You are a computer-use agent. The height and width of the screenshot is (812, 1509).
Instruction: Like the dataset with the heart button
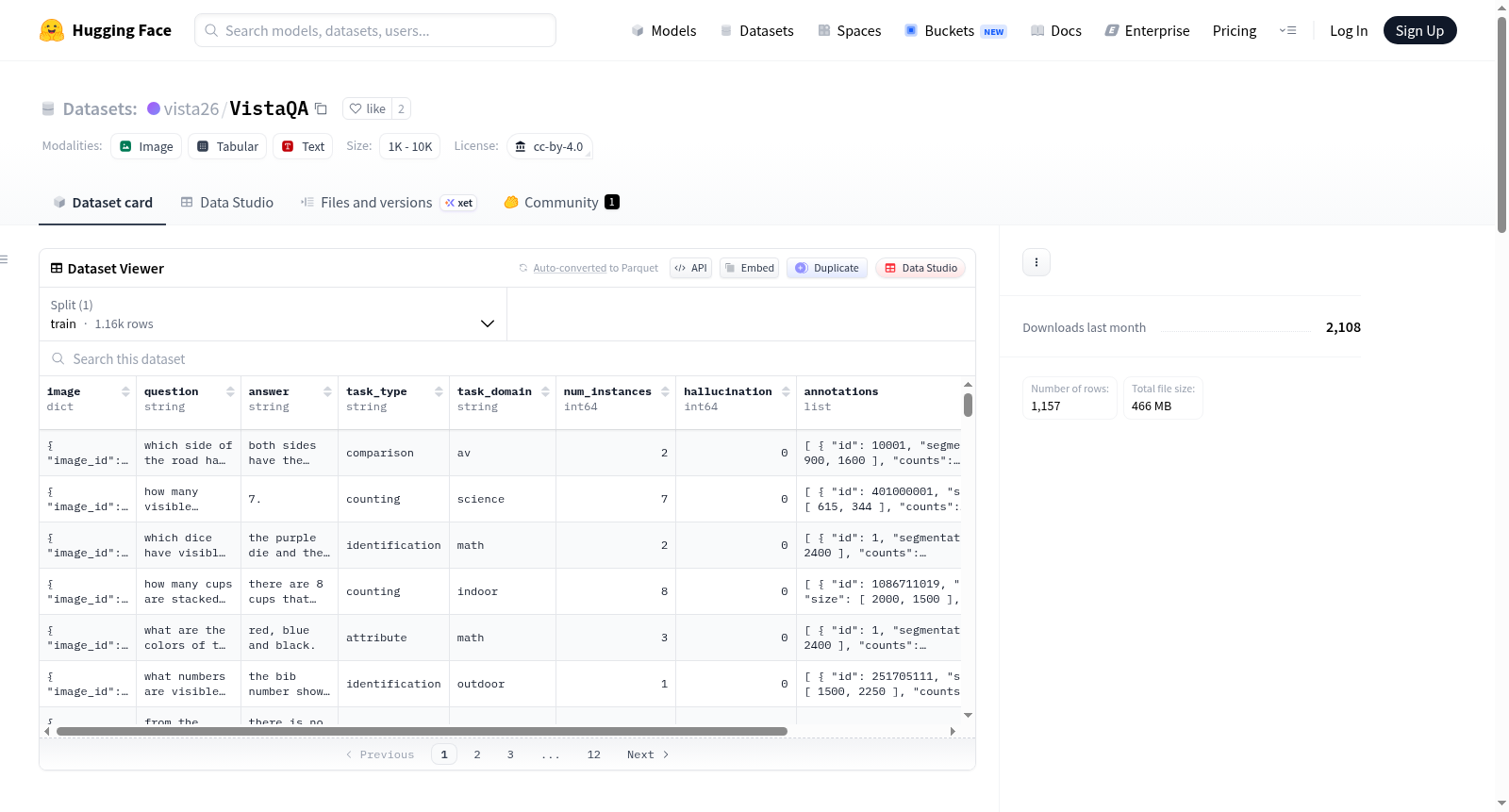point(367,108)
